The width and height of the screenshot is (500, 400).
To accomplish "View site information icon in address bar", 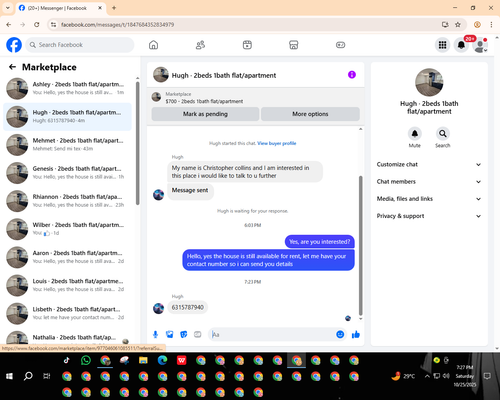I will (53, 24).
